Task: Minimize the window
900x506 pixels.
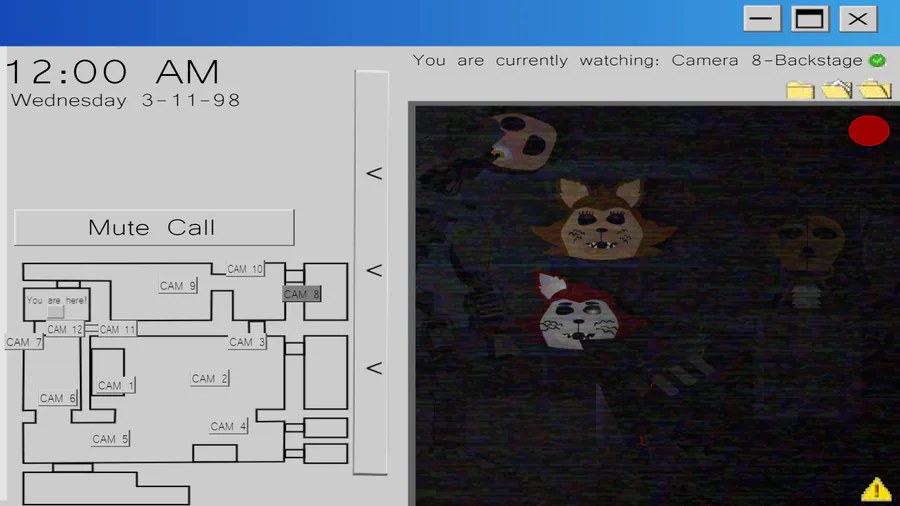Action: click(762, 19)
